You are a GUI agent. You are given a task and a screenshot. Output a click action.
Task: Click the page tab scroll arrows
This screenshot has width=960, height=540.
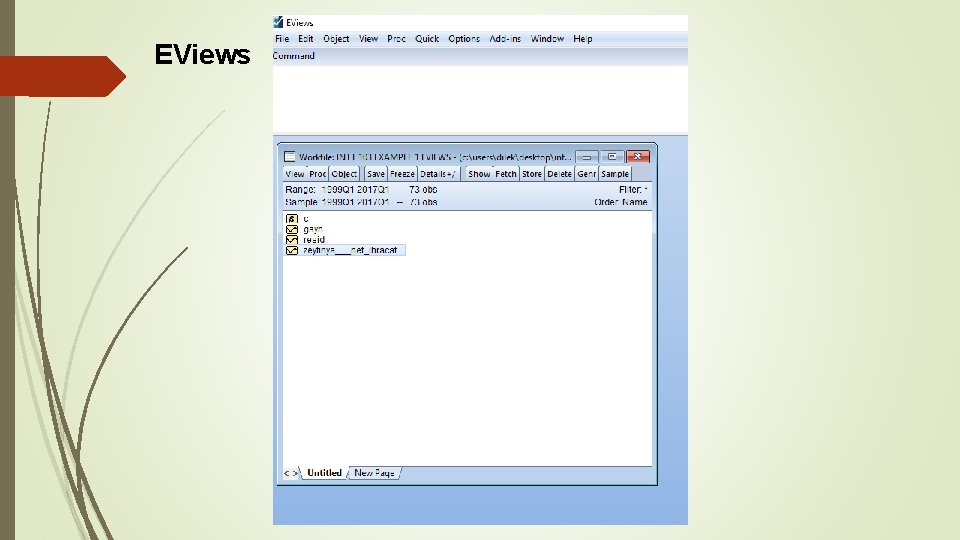(291, 473)
